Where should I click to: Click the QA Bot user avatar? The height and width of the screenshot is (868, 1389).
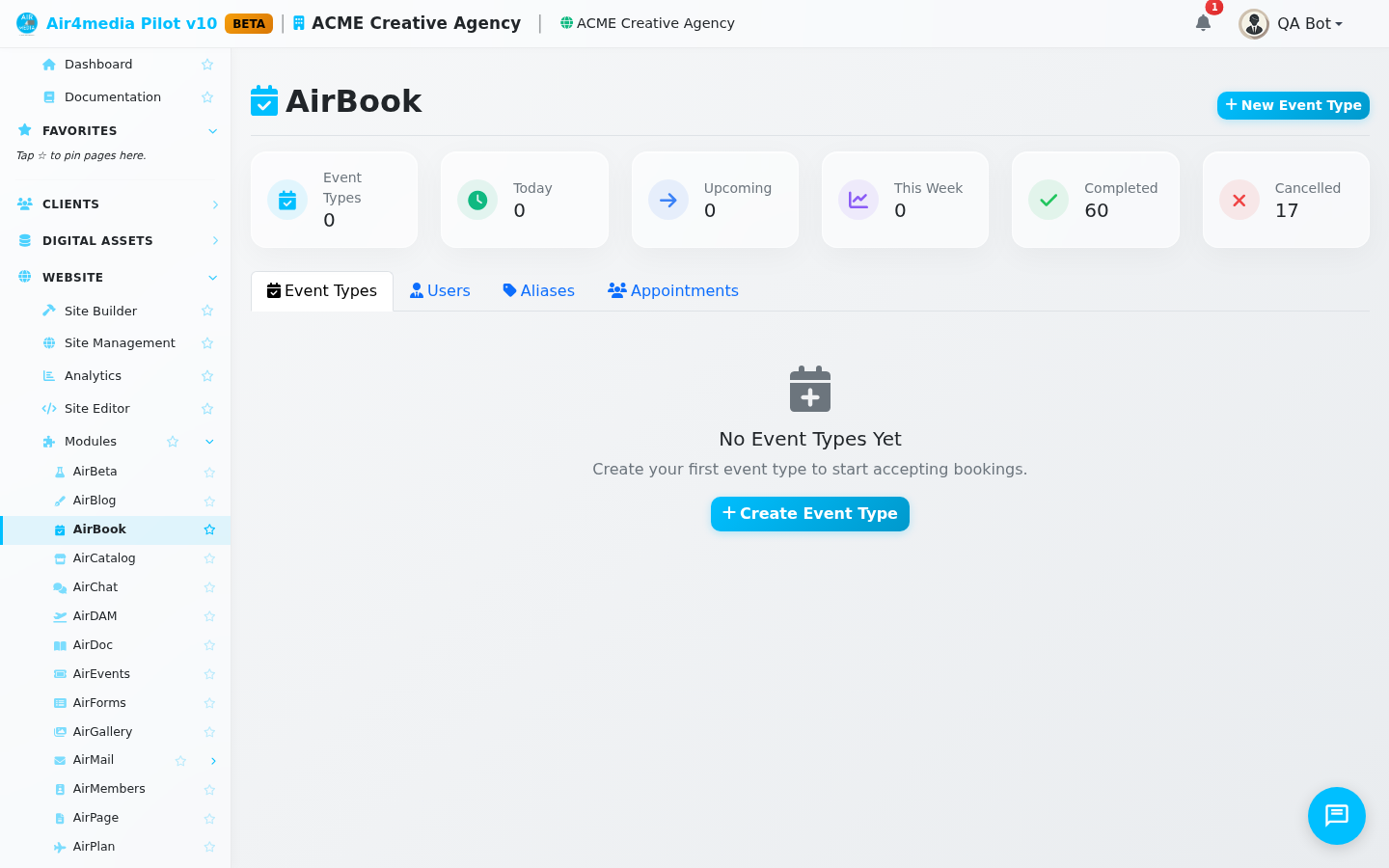tap(1254, 24)
